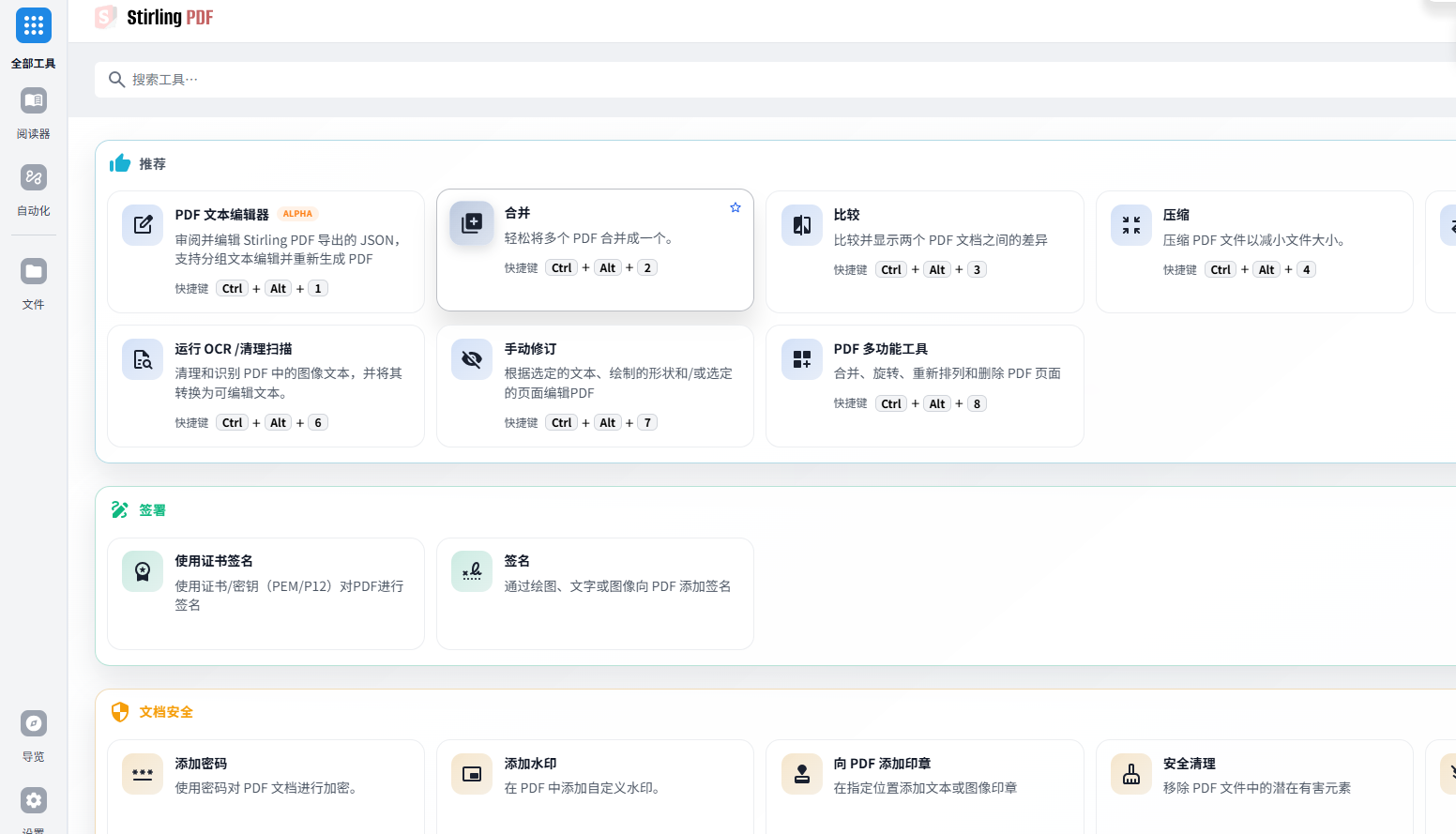Screen dimensions: 1456x834
Task: Click the ALPHA badge on PDF 文本编辑器
Action: click(297, 214)
